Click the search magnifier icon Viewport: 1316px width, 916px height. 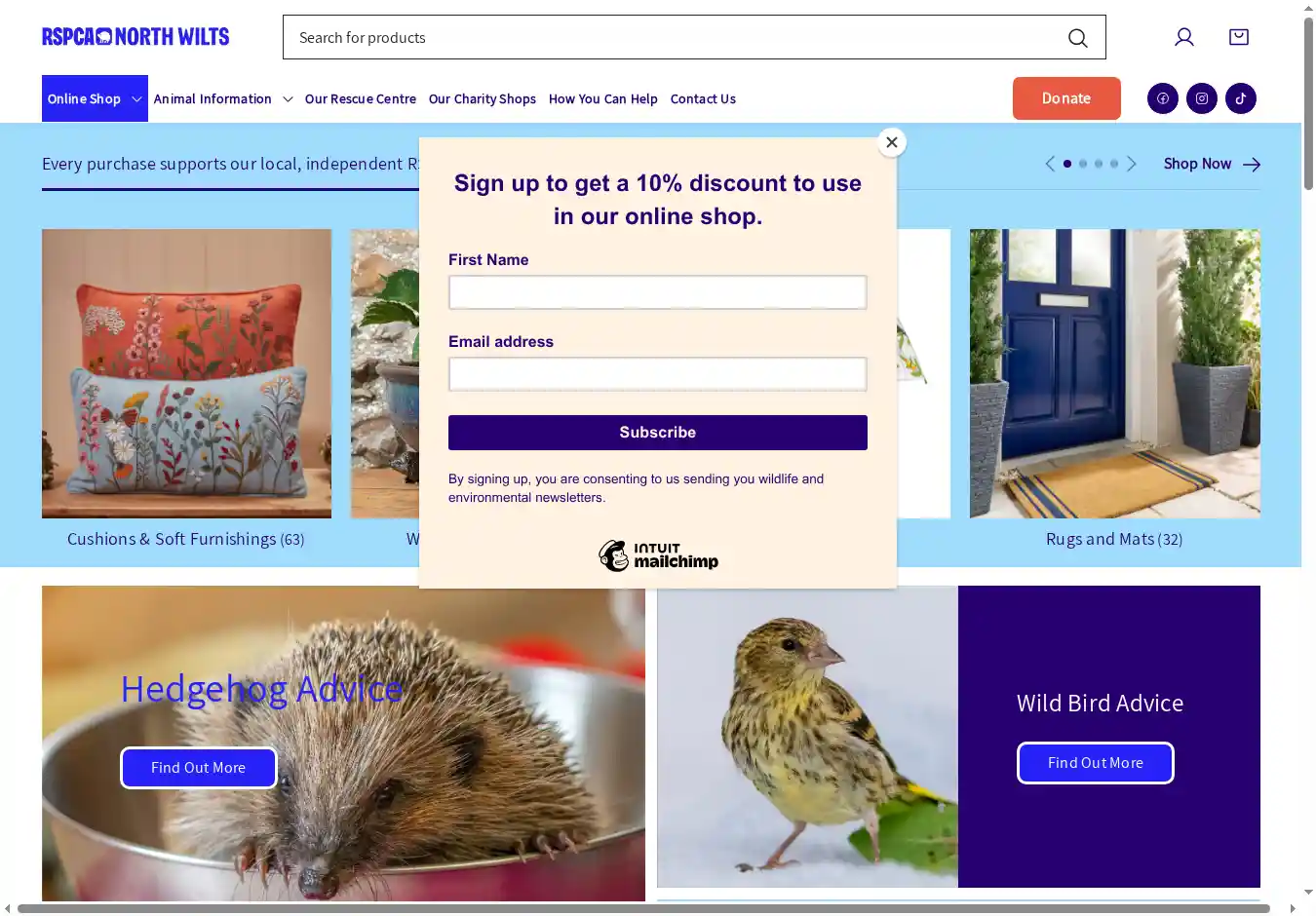tap(1077, 37)
